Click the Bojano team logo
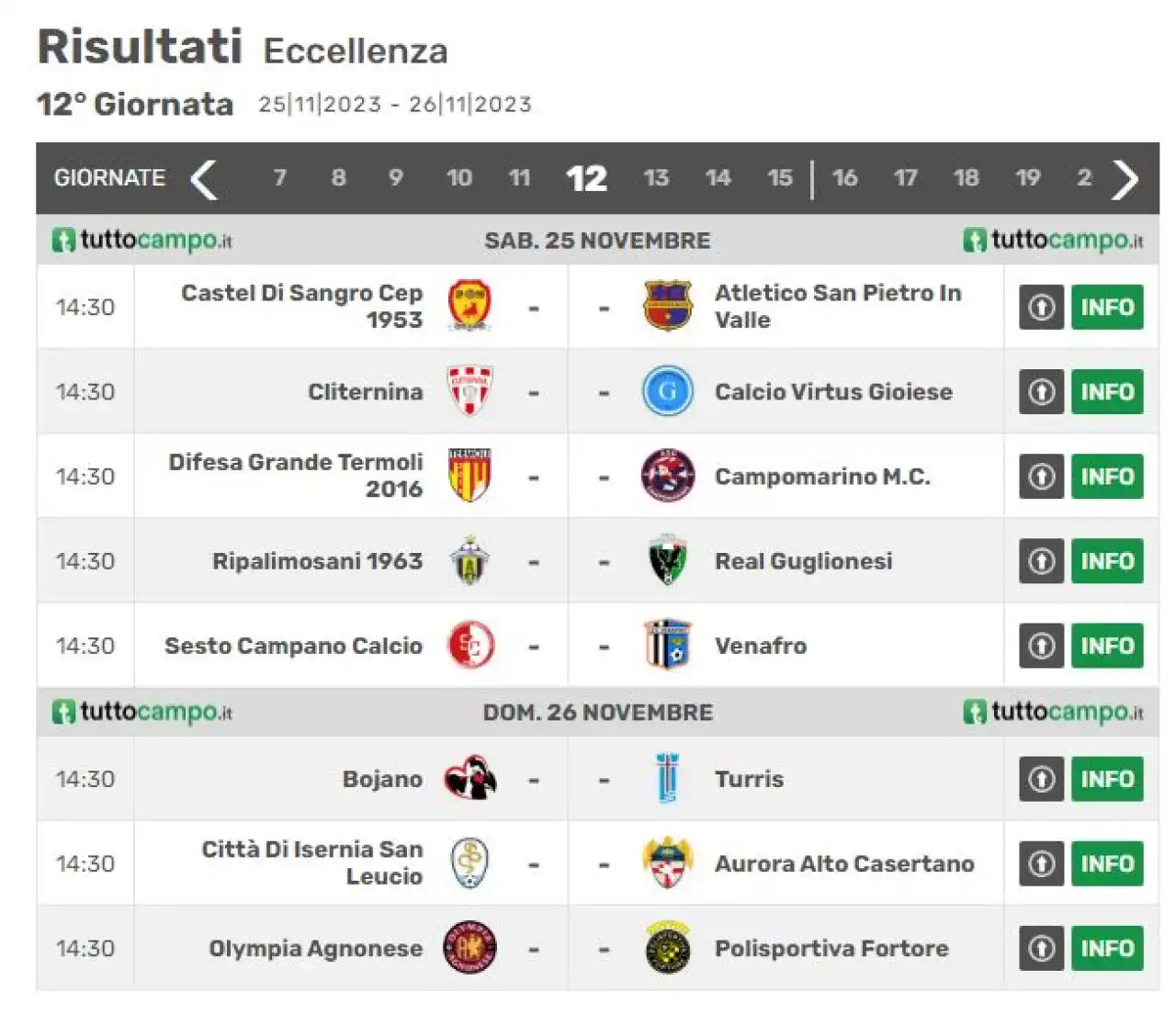Screen dimensions: 1176x1014 (470, 779)
